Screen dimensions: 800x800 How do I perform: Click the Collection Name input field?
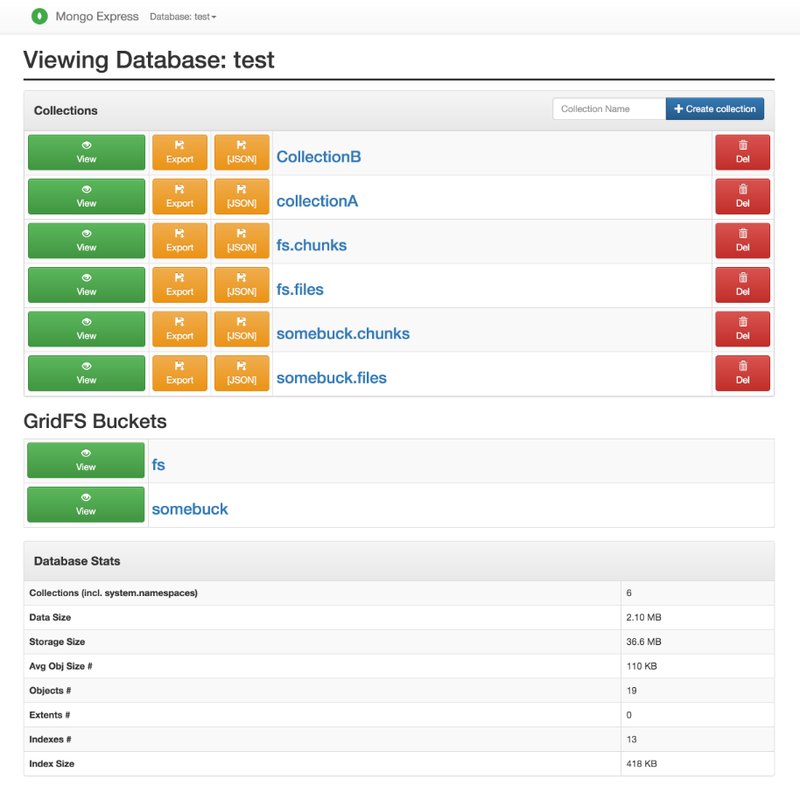click(x=609, y=109)
